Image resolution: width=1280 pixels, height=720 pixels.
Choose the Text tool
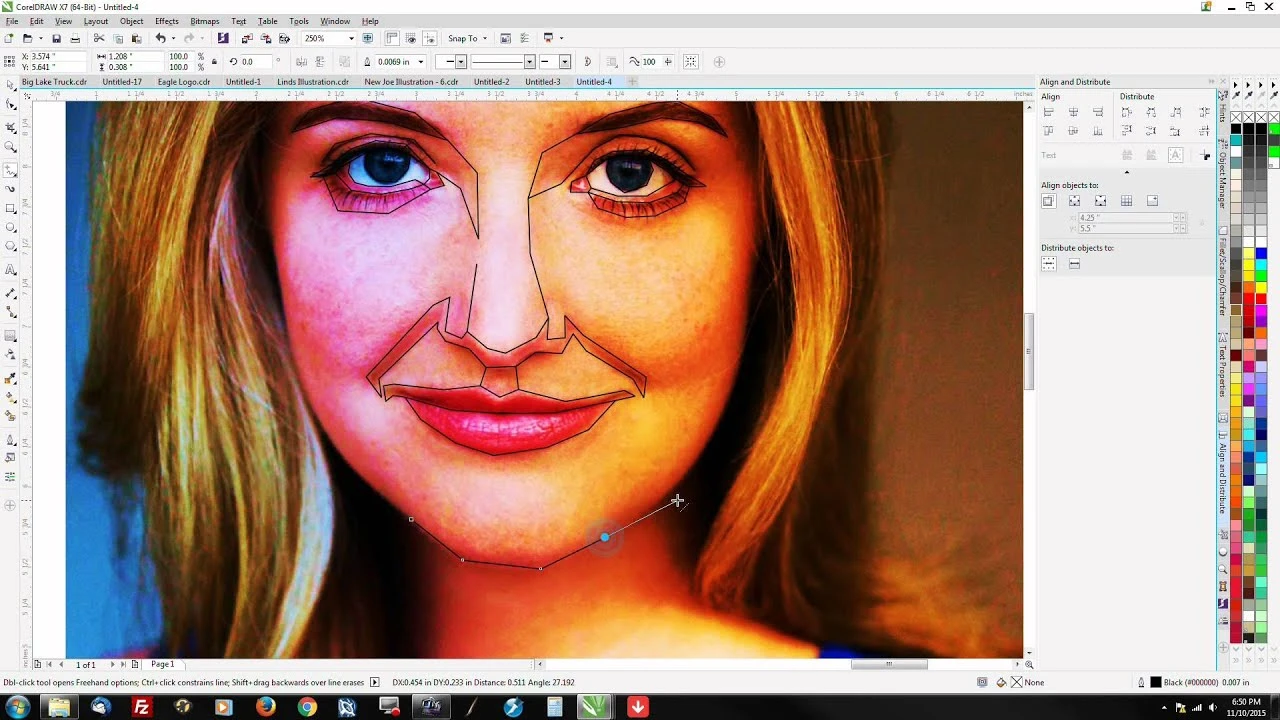(x=10, y=267)
